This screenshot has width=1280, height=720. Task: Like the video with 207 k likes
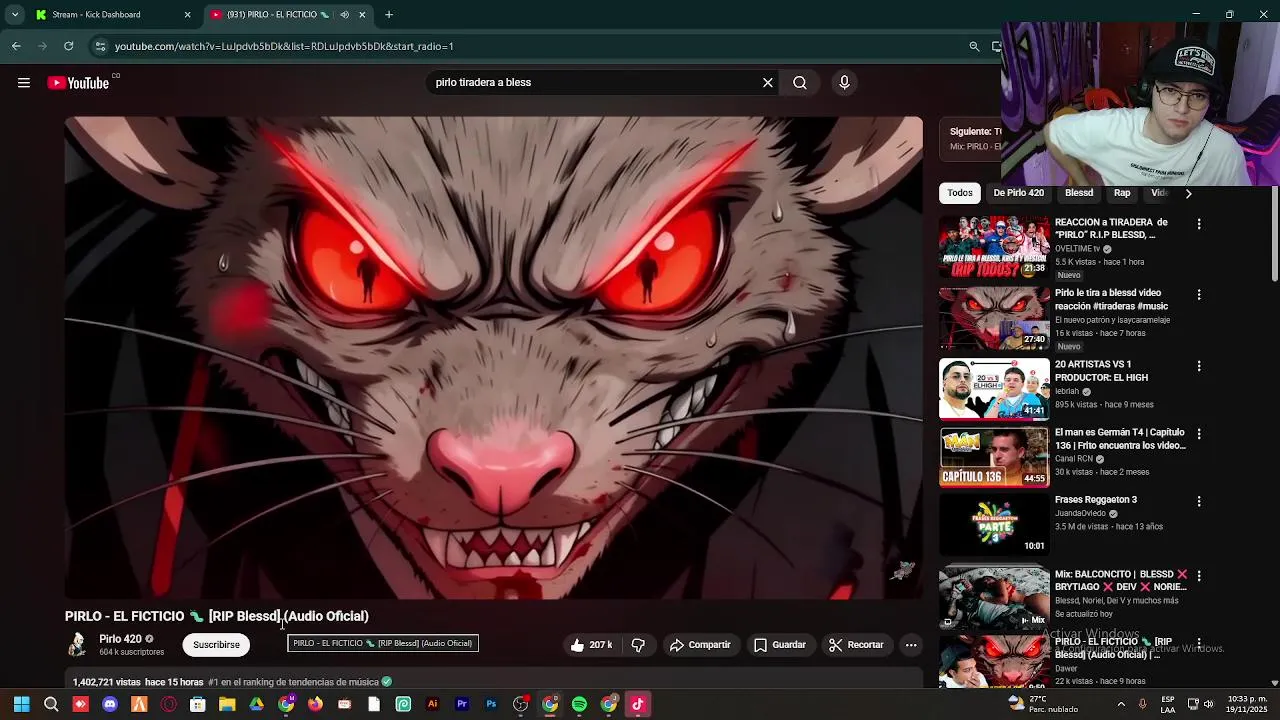(x=591, y=645)
